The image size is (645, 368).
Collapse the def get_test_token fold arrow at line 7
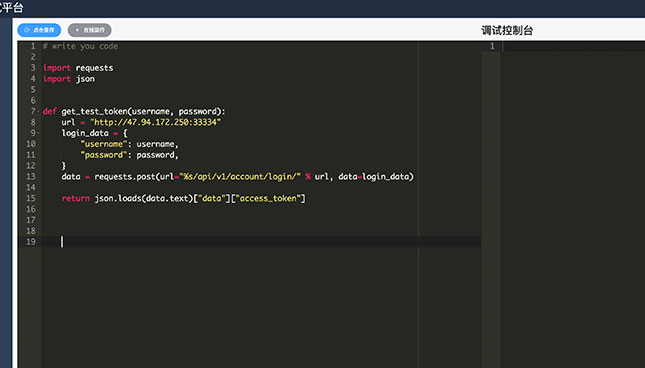(x=39, y=111)
